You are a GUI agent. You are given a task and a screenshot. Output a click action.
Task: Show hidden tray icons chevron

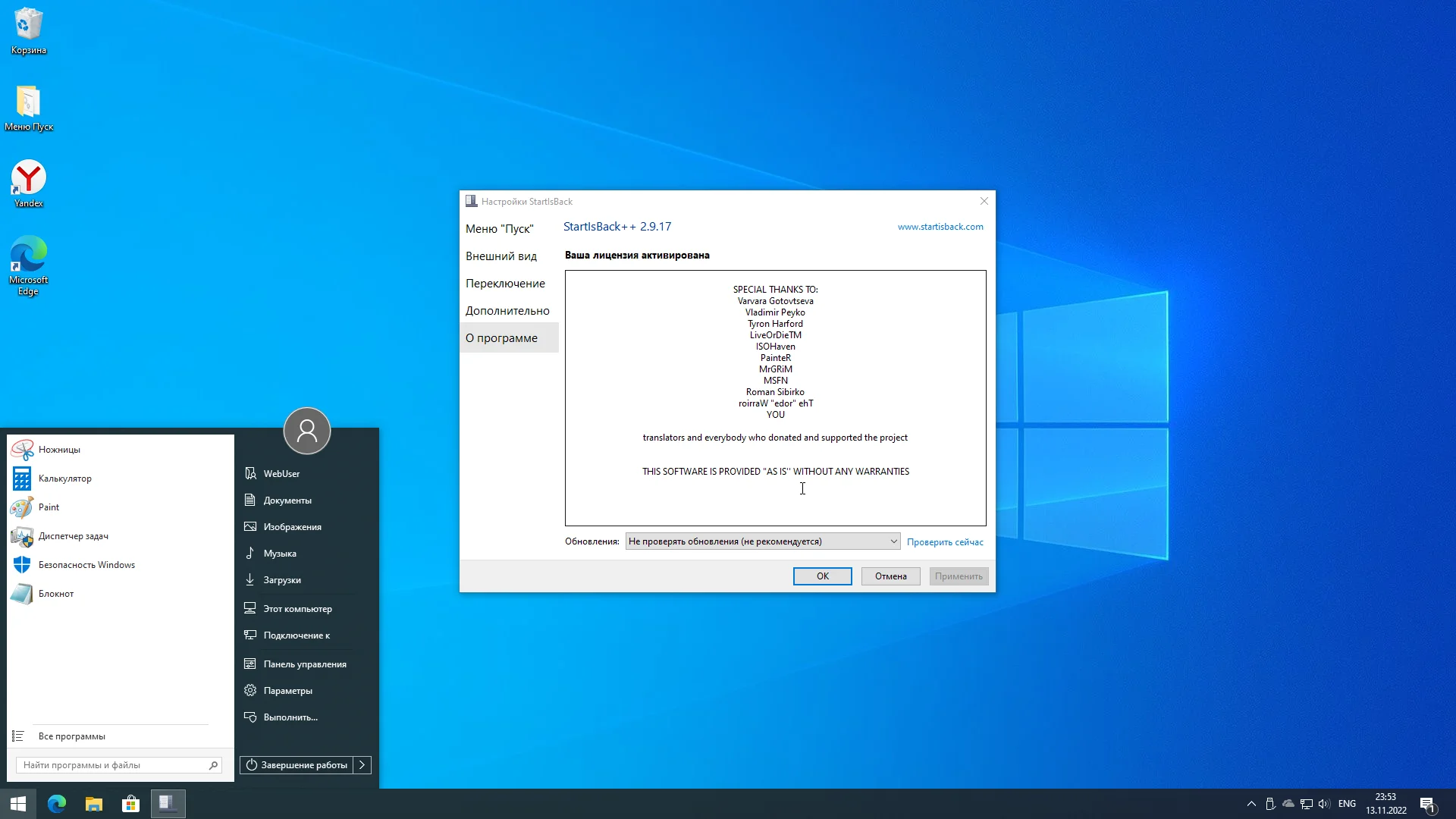click(1251, 804)
